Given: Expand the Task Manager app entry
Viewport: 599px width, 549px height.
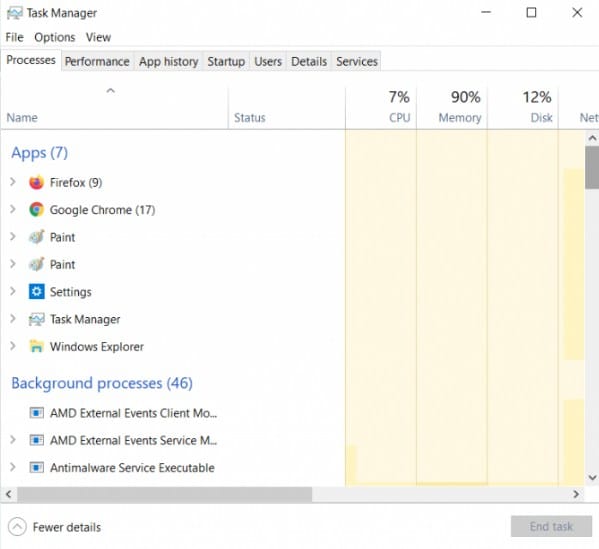Looking at the screenshot, I should (13, 319).
